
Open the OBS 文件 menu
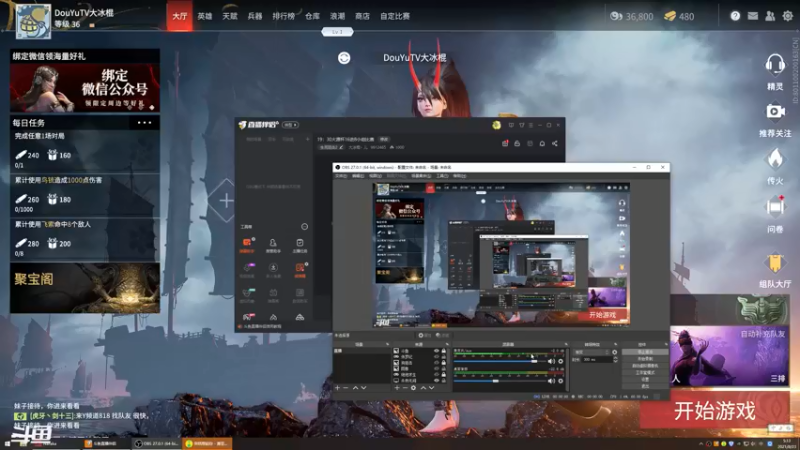[341, 176]
